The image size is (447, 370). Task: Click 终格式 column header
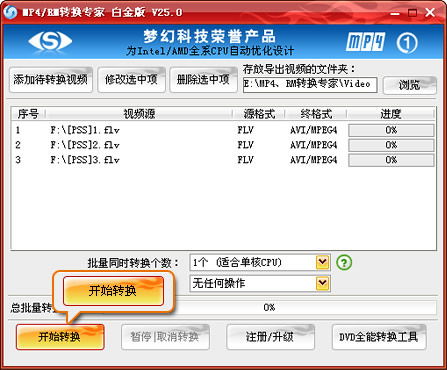tap(316, 114)
